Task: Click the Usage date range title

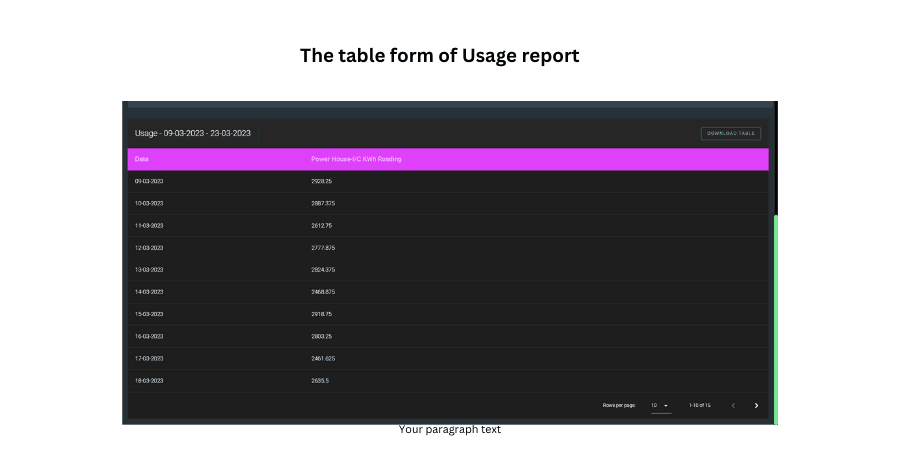Action: coord(193,133)
